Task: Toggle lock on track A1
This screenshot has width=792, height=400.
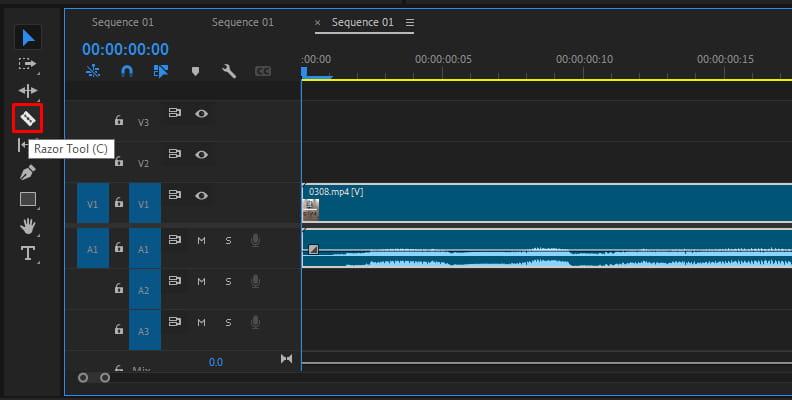Action: 119,247
